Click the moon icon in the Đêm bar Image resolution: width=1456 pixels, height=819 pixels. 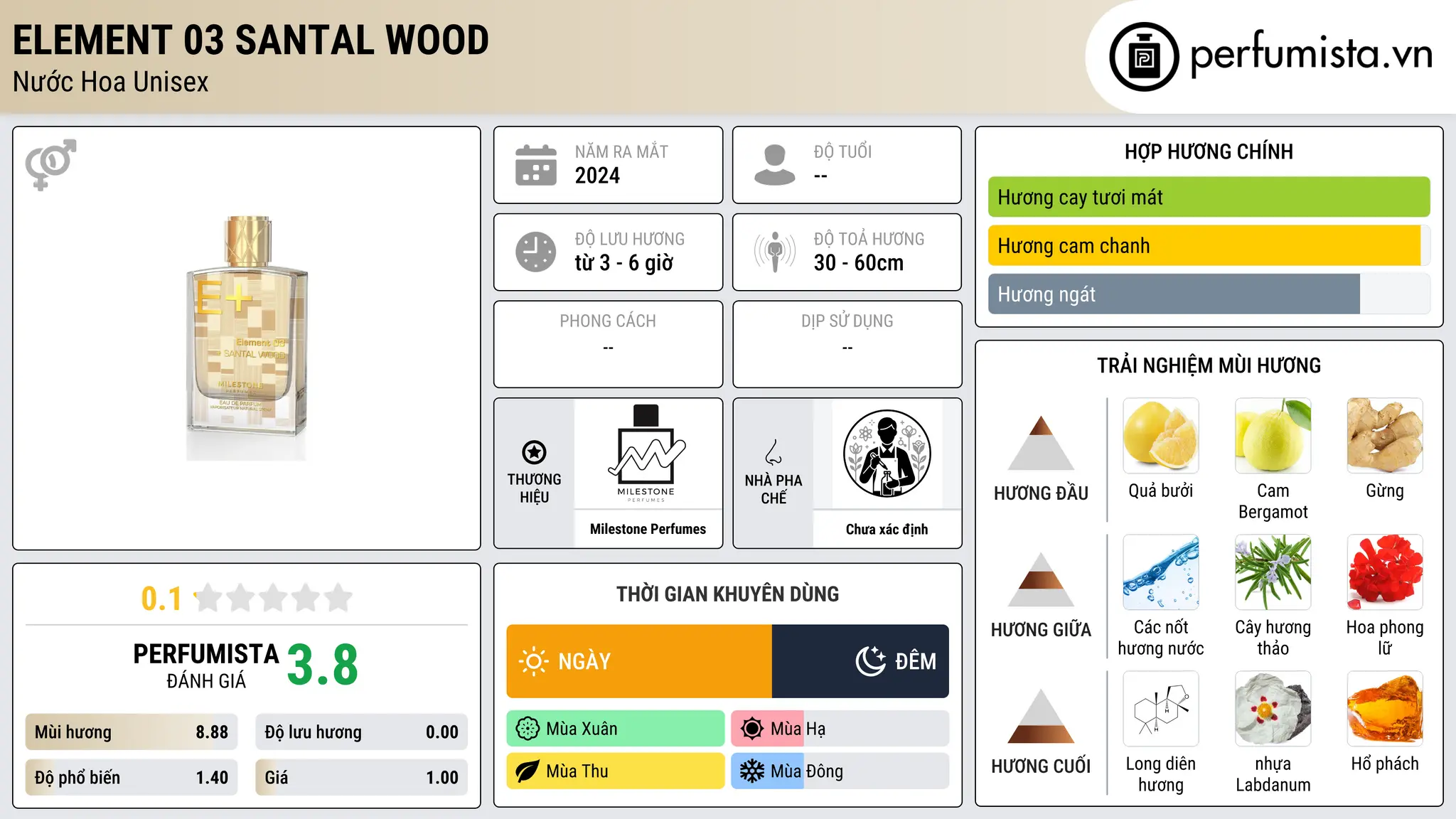[x=871, y=661]
